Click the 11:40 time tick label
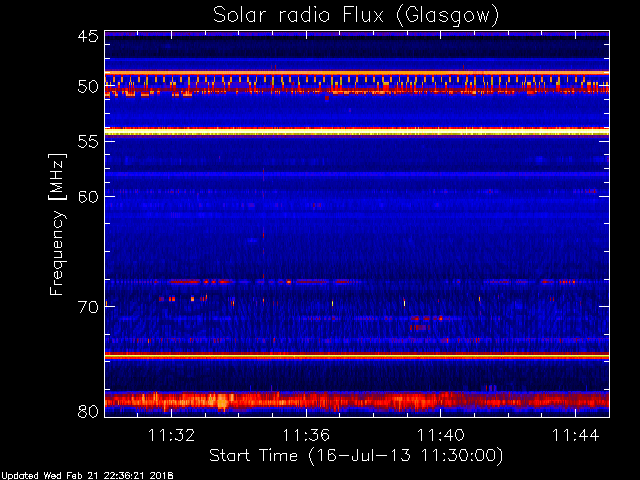640x480 pixels. click(x=440, y=435)
